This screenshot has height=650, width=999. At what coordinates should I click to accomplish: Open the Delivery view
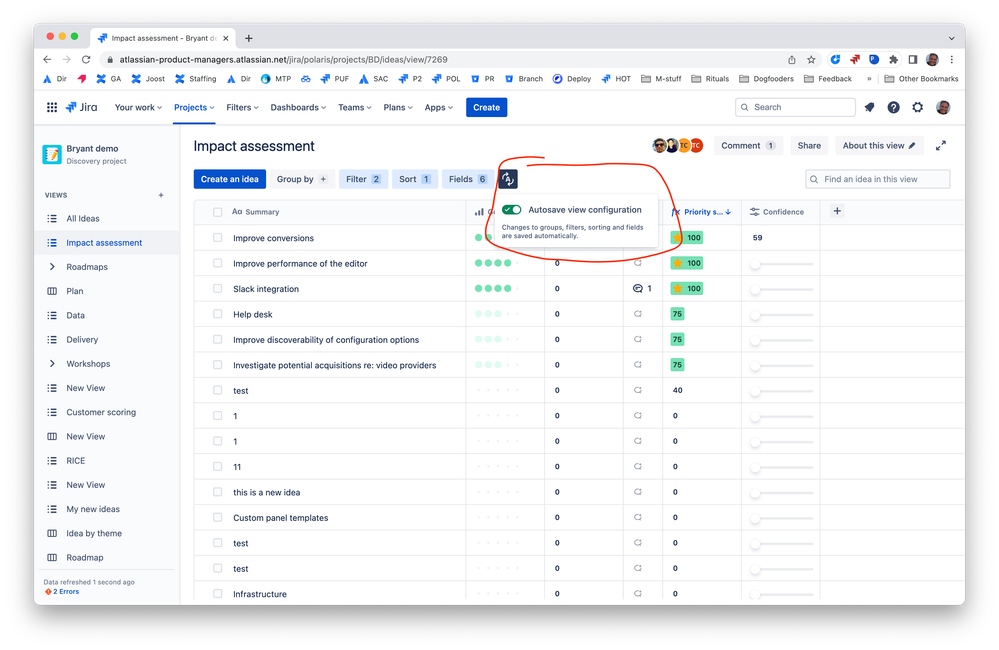click(82, 340)
